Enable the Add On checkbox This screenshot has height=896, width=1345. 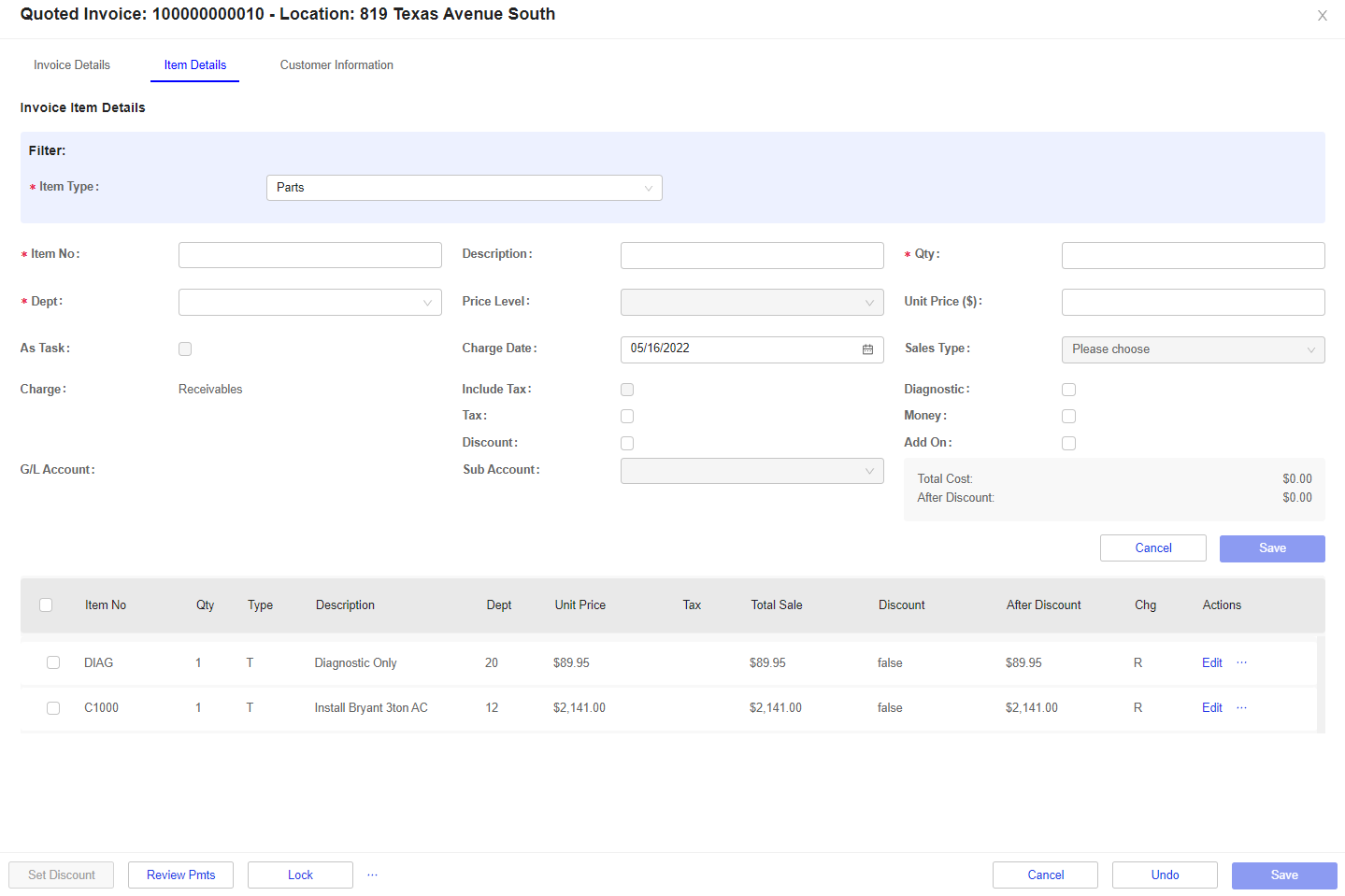click(1068, 443)
